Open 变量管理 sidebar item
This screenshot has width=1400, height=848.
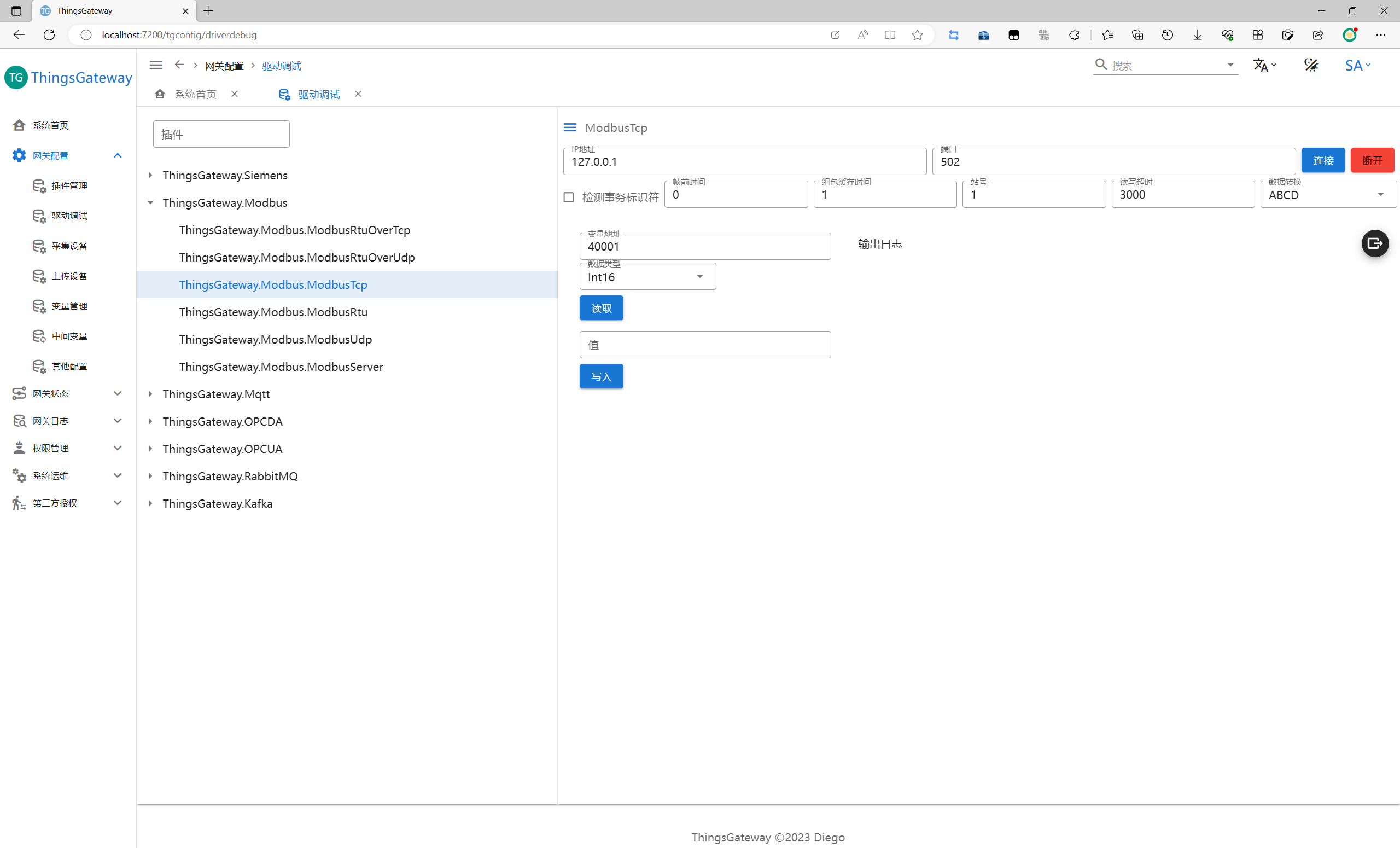[x=69, y=306]
